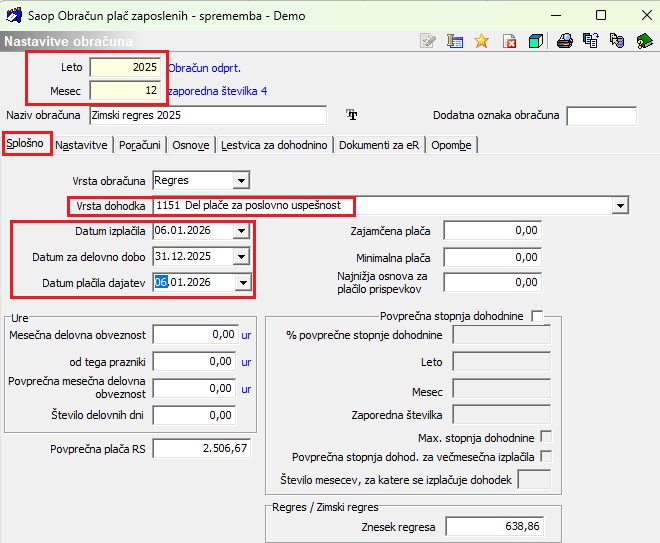Click the Mesečna delovna obveznost hours field
The width and height of the screenshot is (660, 543).
tap(196, 335)
